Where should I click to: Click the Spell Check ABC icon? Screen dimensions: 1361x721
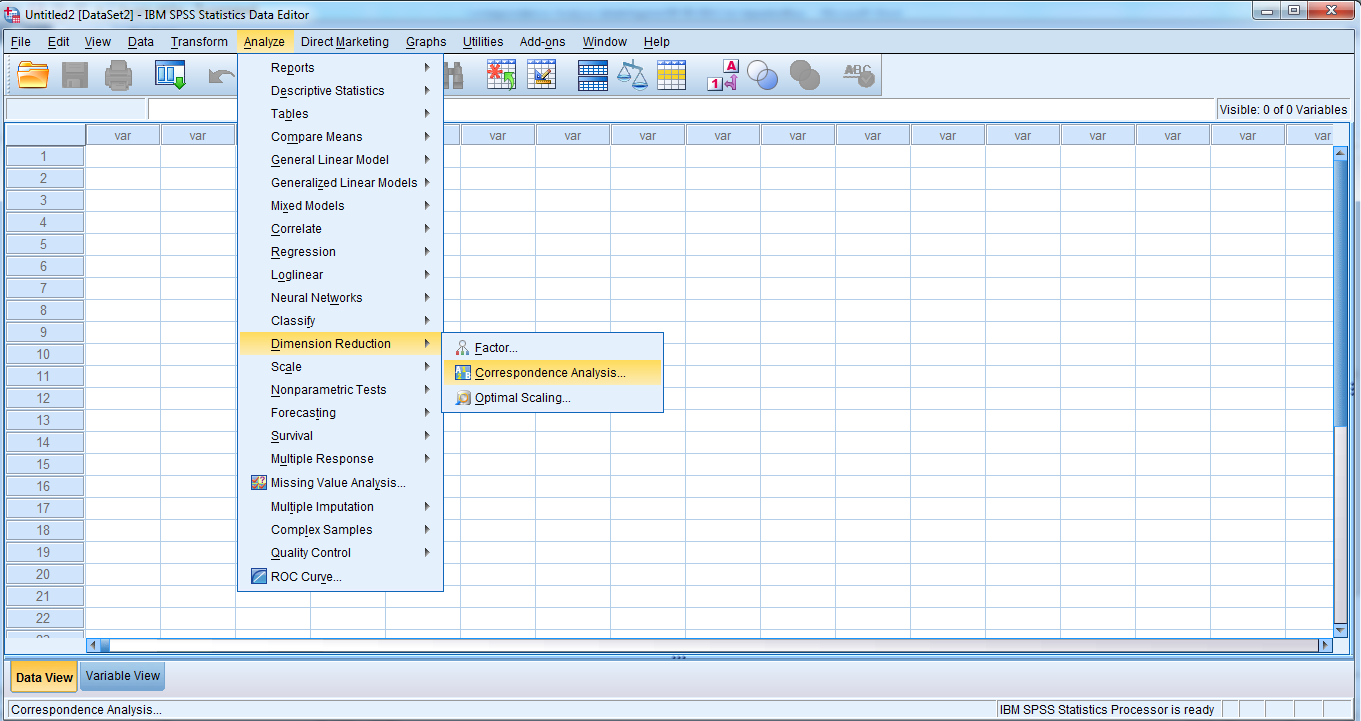pyautogui.click(x=858, y=75)
